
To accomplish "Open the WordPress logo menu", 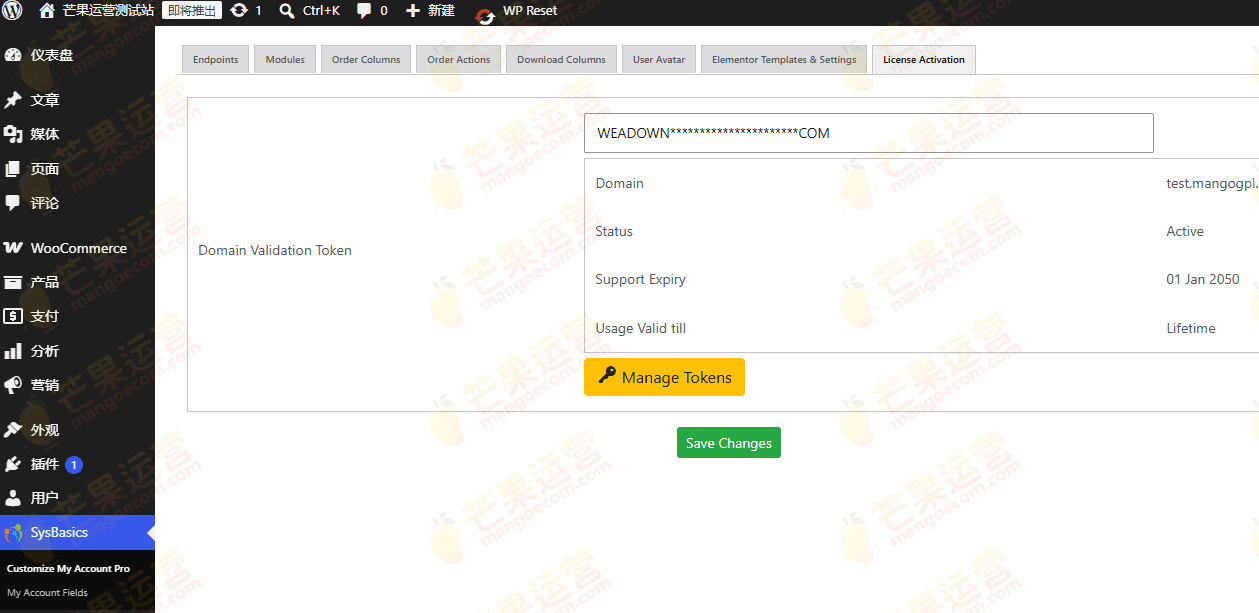I will 14,11.
